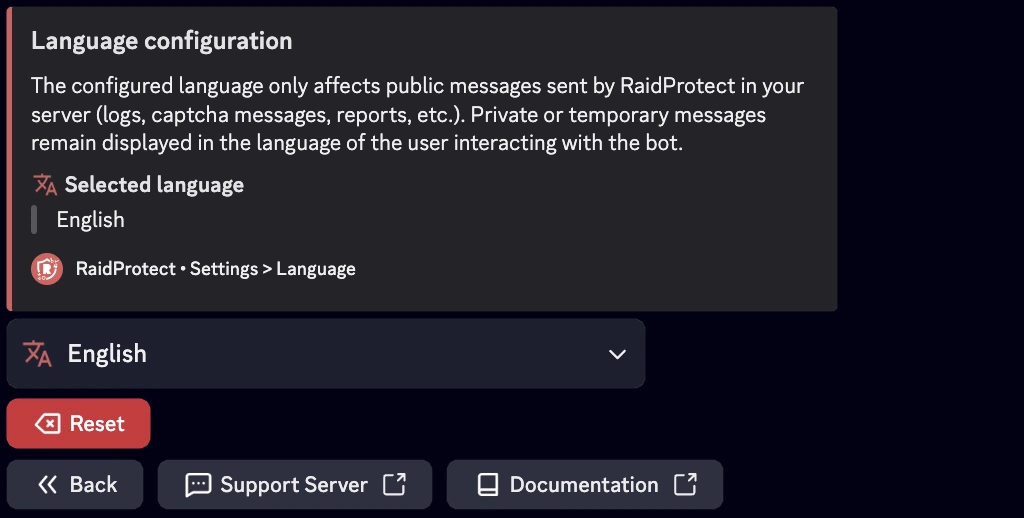
Task: Expand the language list with the chevron arrow
Action: point(618,354)
